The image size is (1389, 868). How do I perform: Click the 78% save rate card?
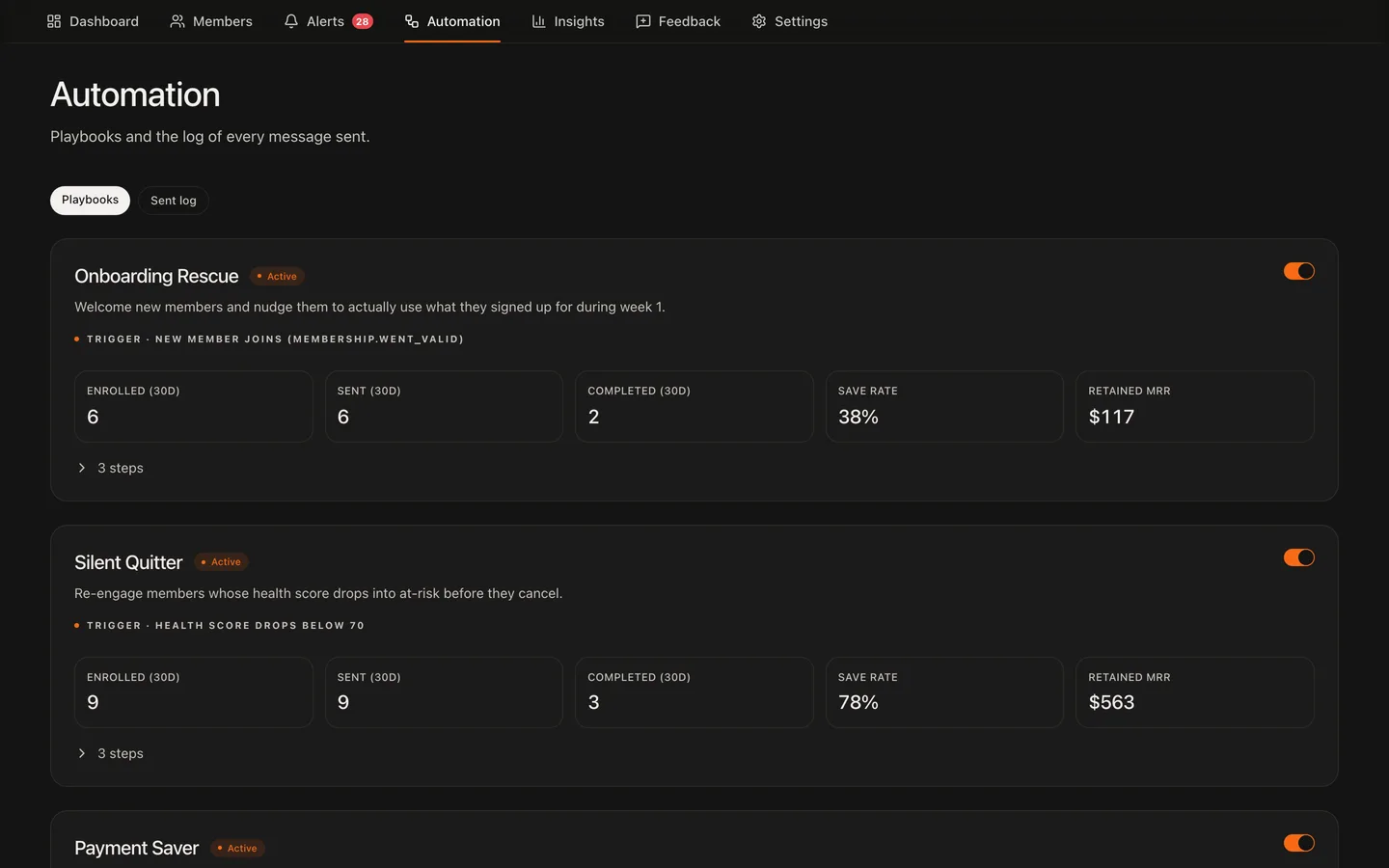click(944, 692)
